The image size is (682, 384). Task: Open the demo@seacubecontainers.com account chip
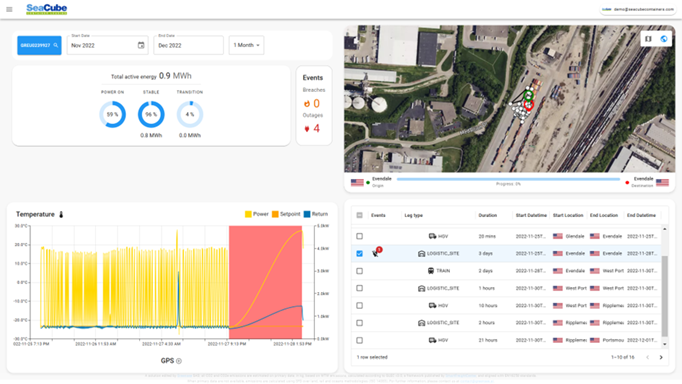tap(638, 9)
